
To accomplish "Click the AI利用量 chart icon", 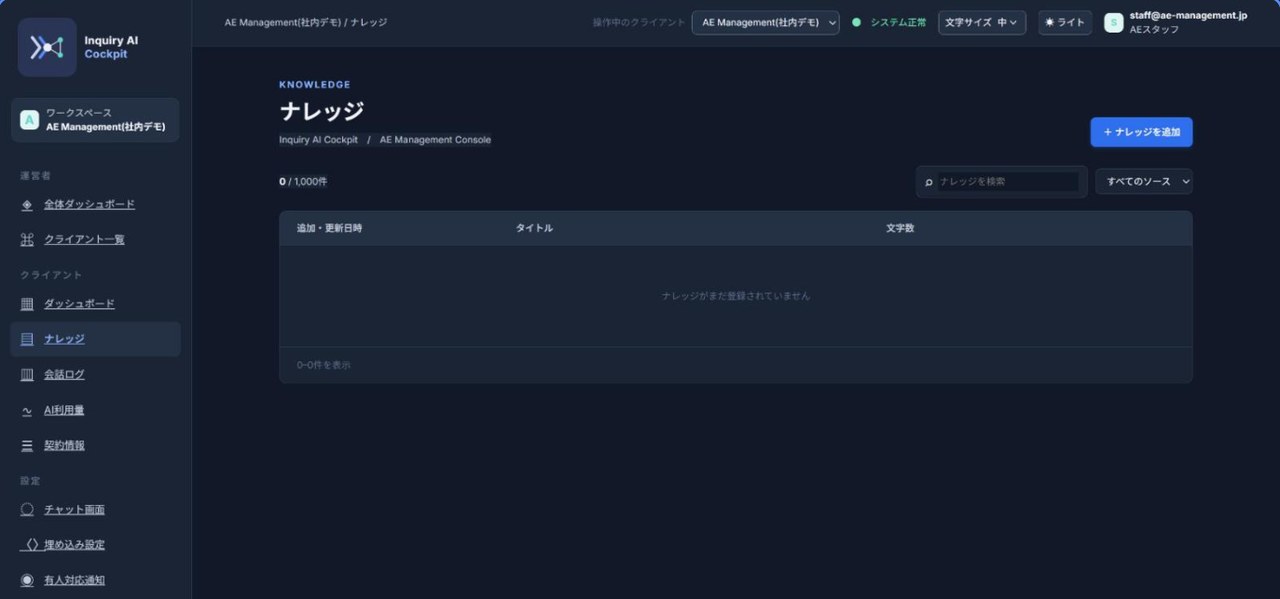I will pos(27,410).
